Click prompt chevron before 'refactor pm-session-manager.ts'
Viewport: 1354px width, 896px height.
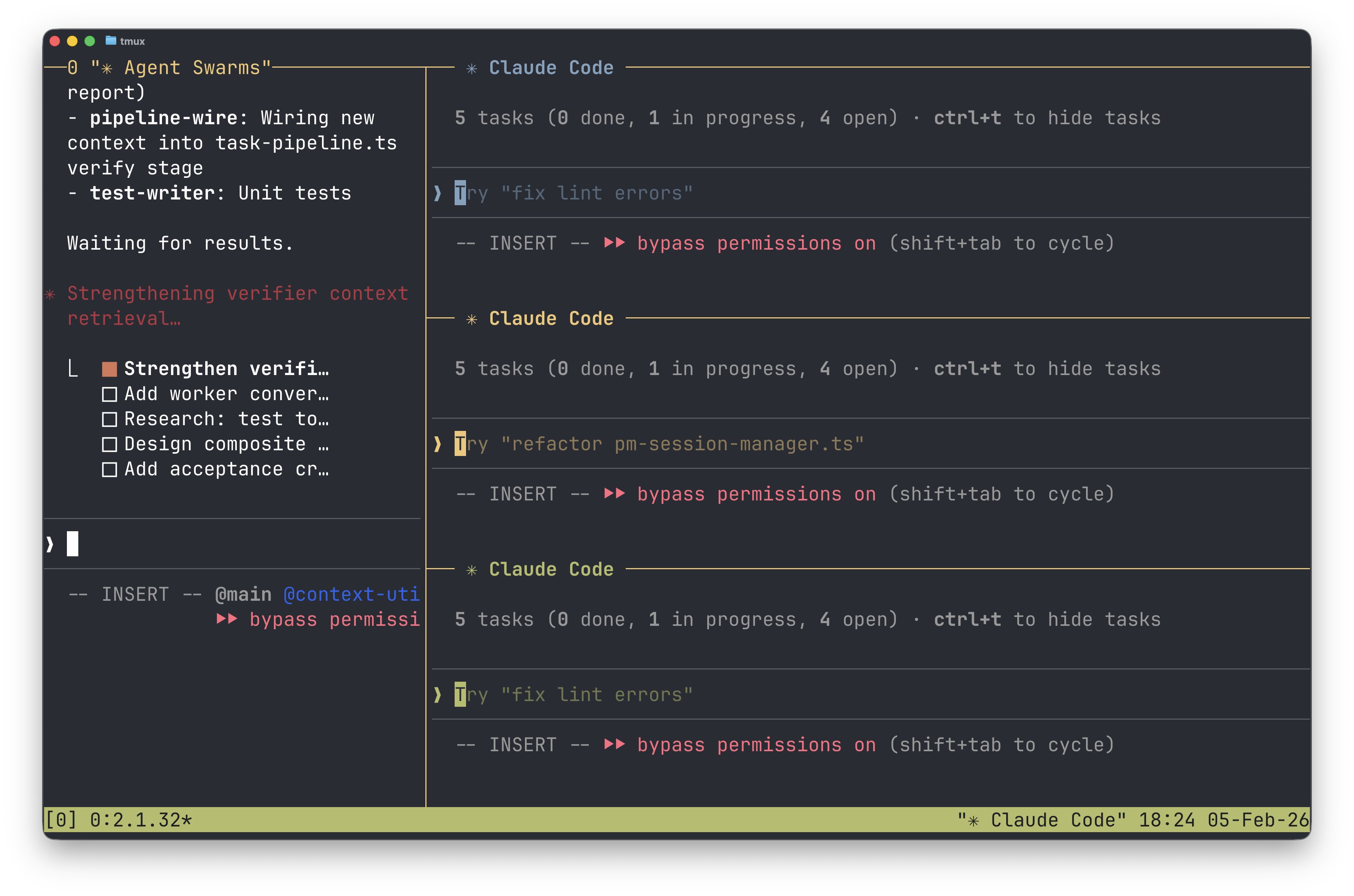(438, 444)
